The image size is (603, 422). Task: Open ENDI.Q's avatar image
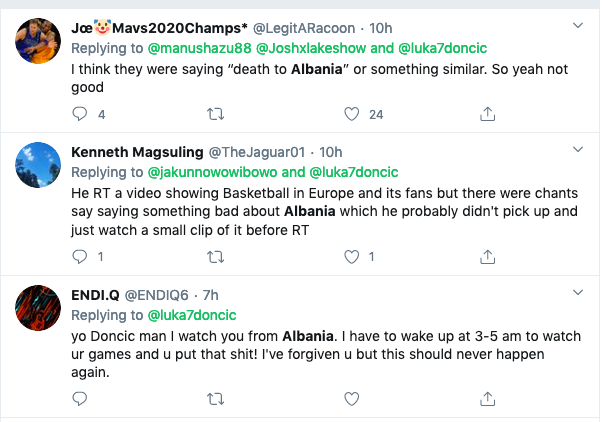click(37, 304)
